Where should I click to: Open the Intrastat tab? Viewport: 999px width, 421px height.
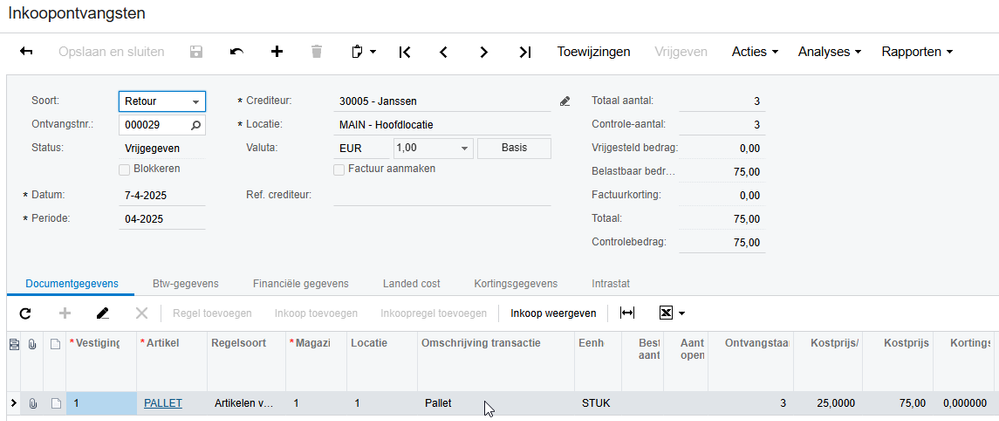[611, 283]
